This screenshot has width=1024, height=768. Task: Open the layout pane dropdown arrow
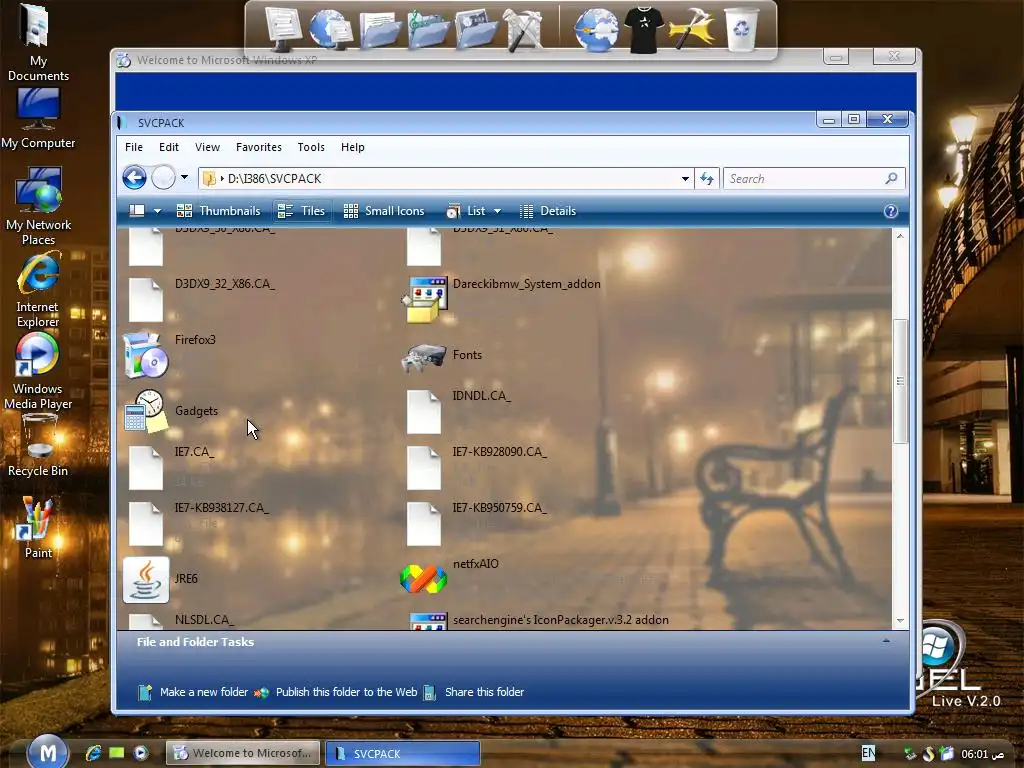157,211
